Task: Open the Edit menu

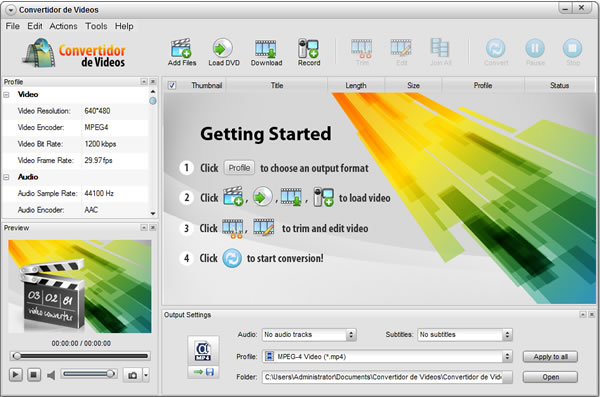Action: click(35, 26)
